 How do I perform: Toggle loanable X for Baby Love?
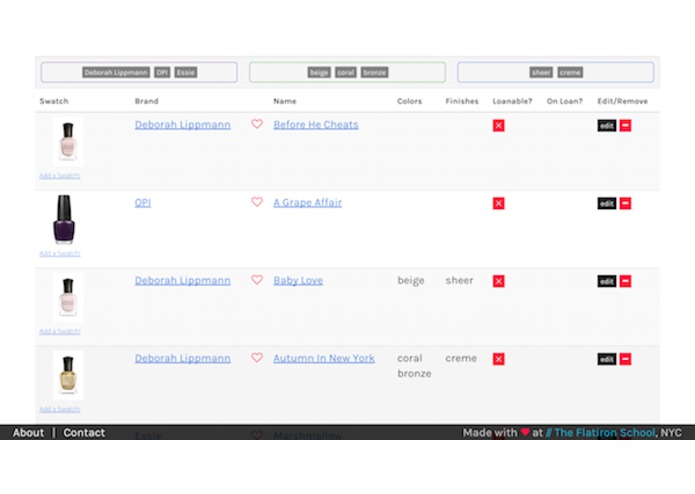tap(499, 281)
